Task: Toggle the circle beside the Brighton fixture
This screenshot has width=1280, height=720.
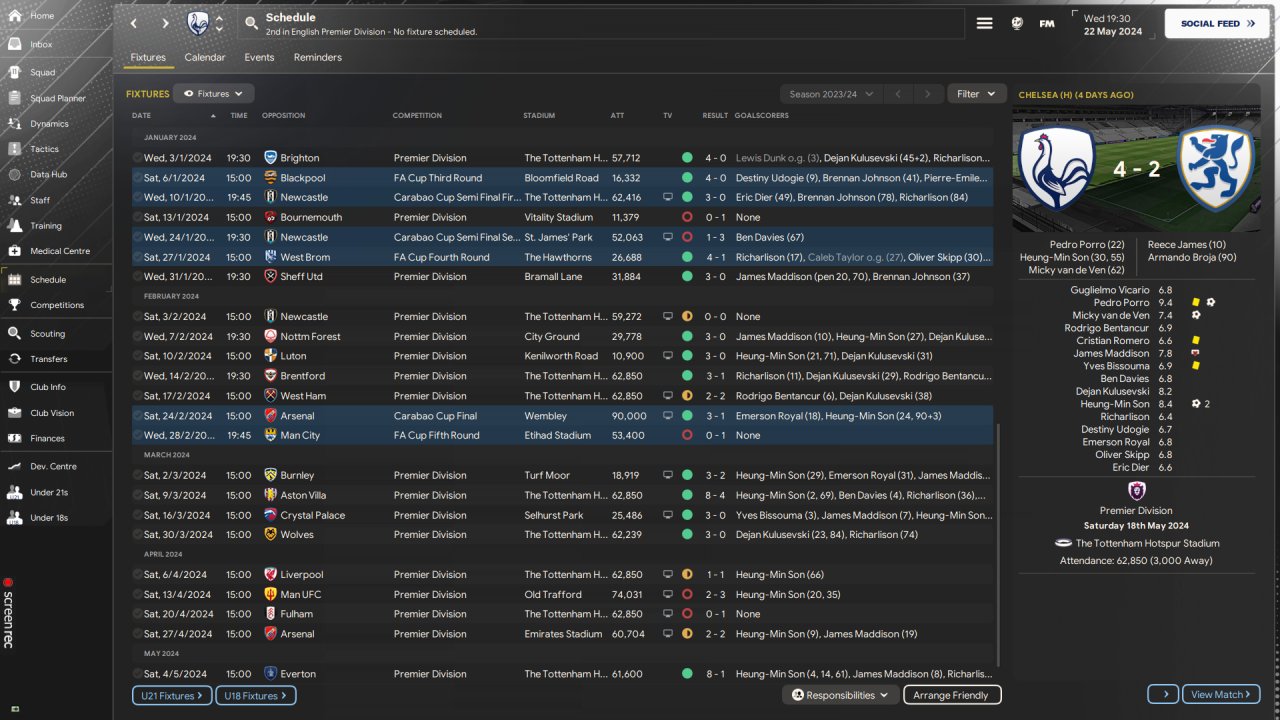Action: (138, 158)
